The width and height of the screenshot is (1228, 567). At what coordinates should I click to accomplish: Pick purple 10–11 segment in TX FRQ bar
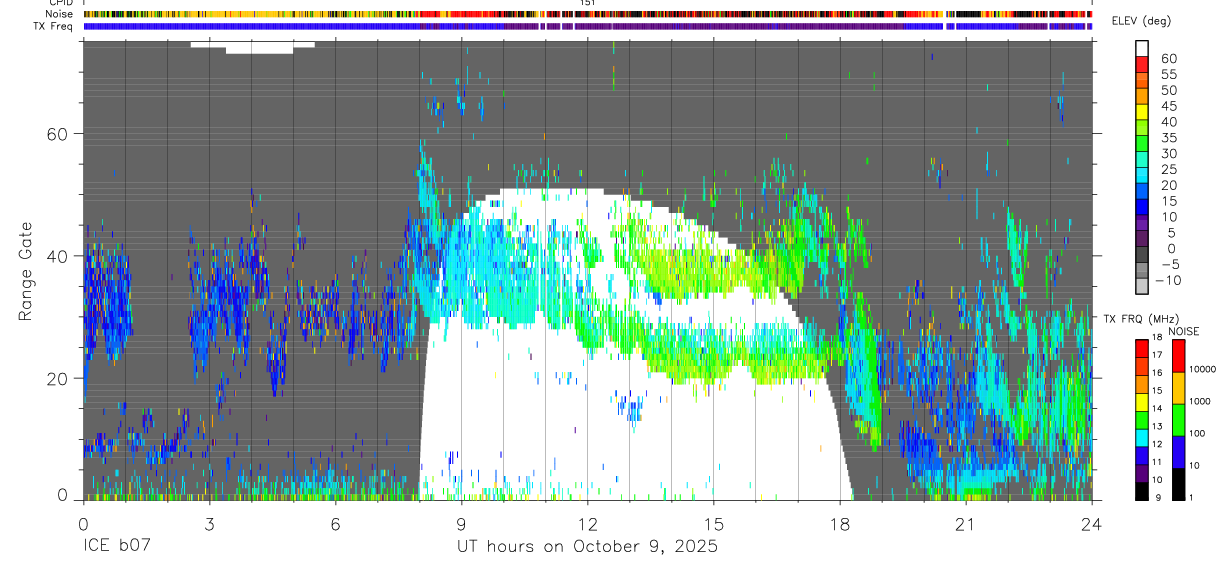(x=1141, y=474)
